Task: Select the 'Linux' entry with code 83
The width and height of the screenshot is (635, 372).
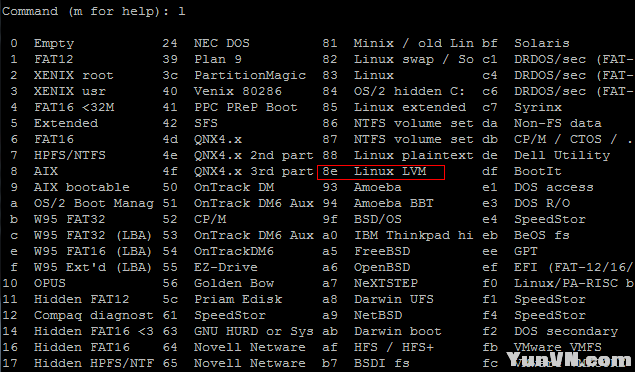Action: point(373,75)
